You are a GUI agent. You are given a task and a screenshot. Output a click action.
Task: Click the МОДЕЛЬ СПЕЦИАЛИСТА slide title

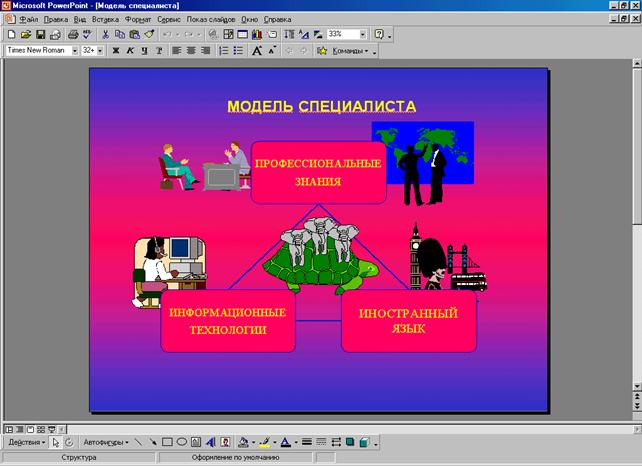click(321, 106)
